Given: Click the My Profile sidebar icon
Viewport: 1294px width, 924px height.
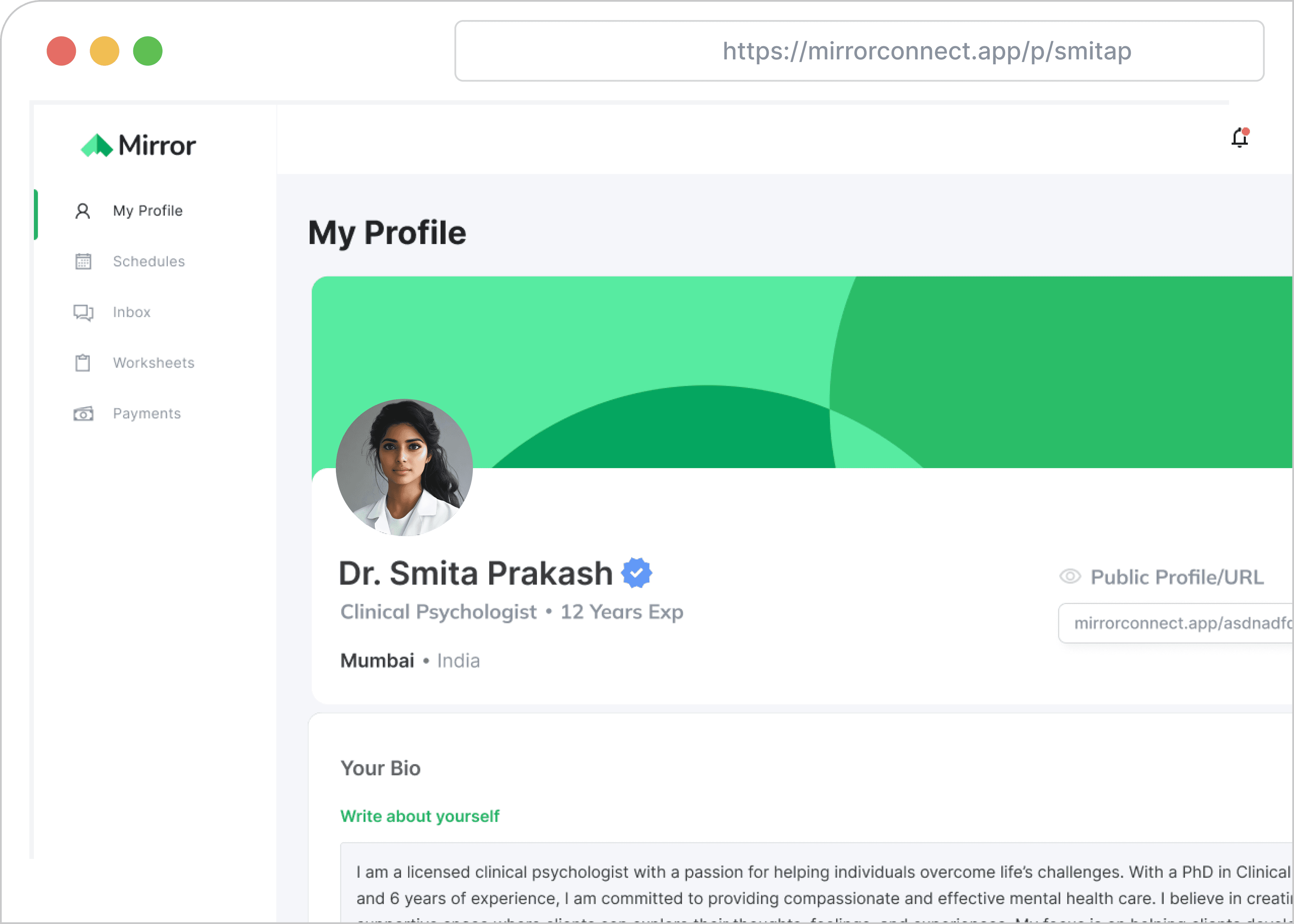Looking at the screenshot, I should [83, 211].
